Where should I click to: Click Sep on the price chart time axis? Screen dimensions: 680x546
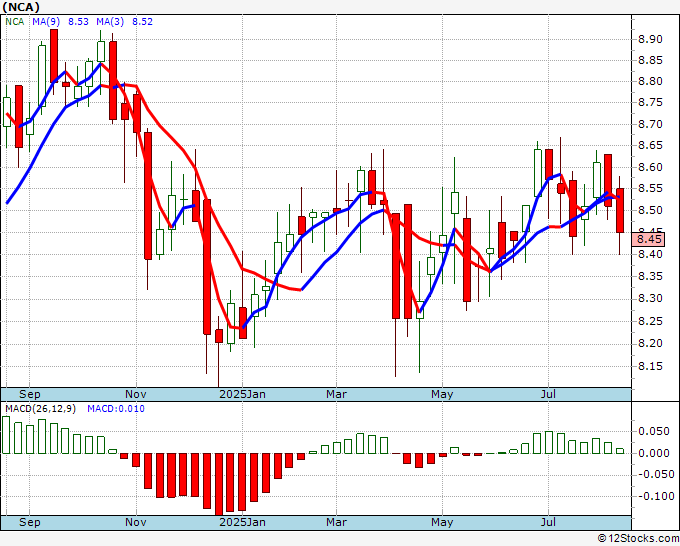[29, 394]
